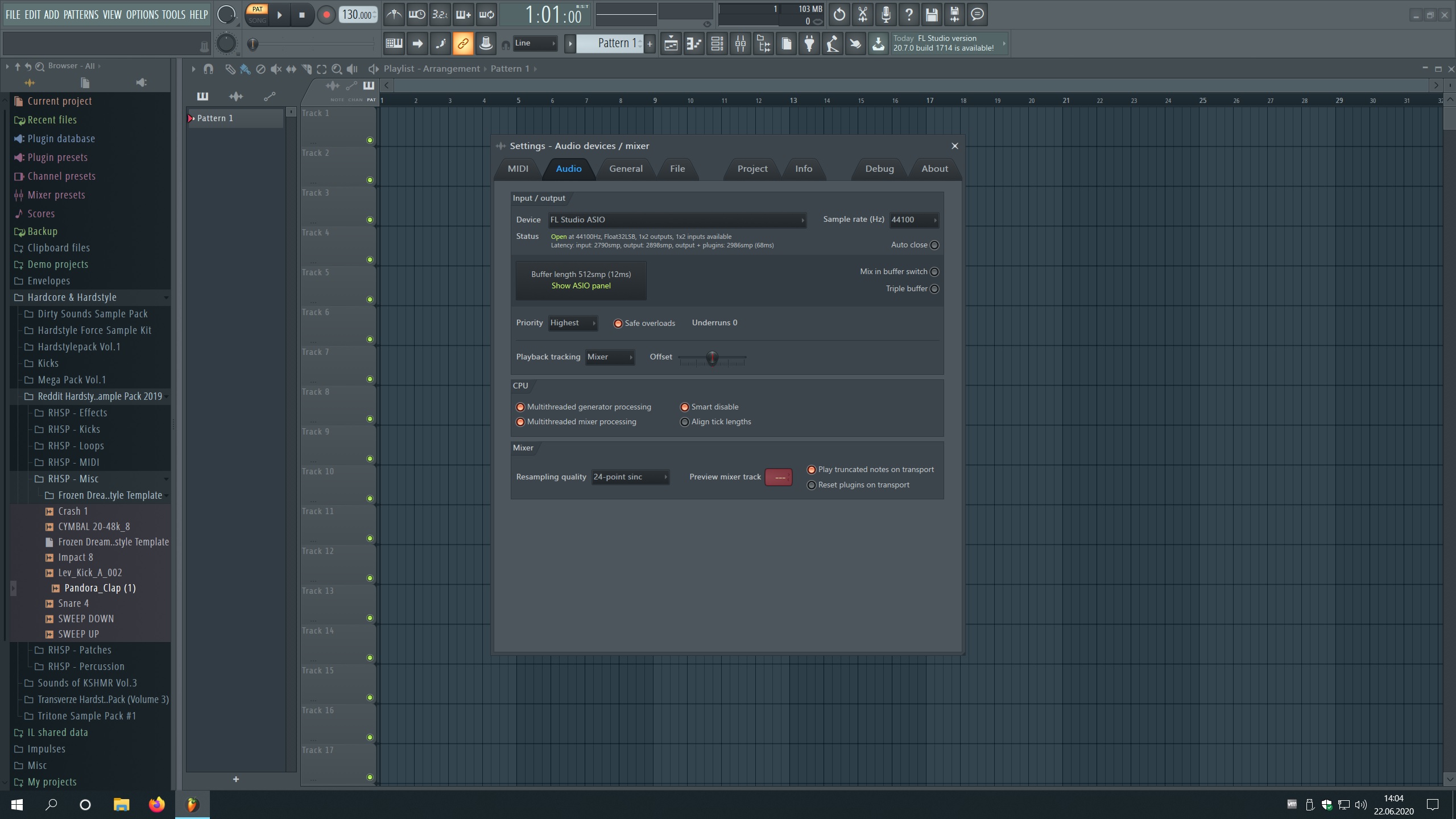
Task: Open Resampling quality dropdown
Action: pyautogui.click(x=630, y=477)
